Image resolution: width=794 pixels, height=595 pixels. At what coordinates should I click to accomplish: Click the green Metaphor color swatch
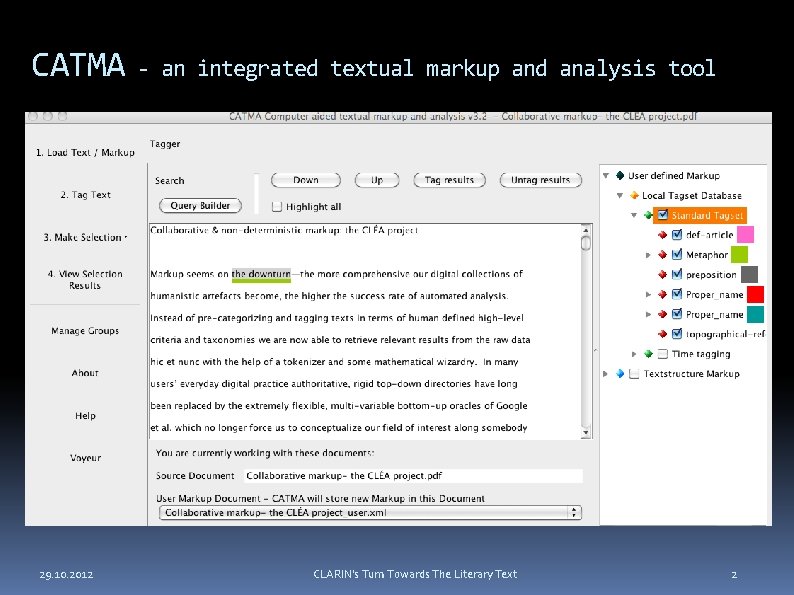coord(739,254)
